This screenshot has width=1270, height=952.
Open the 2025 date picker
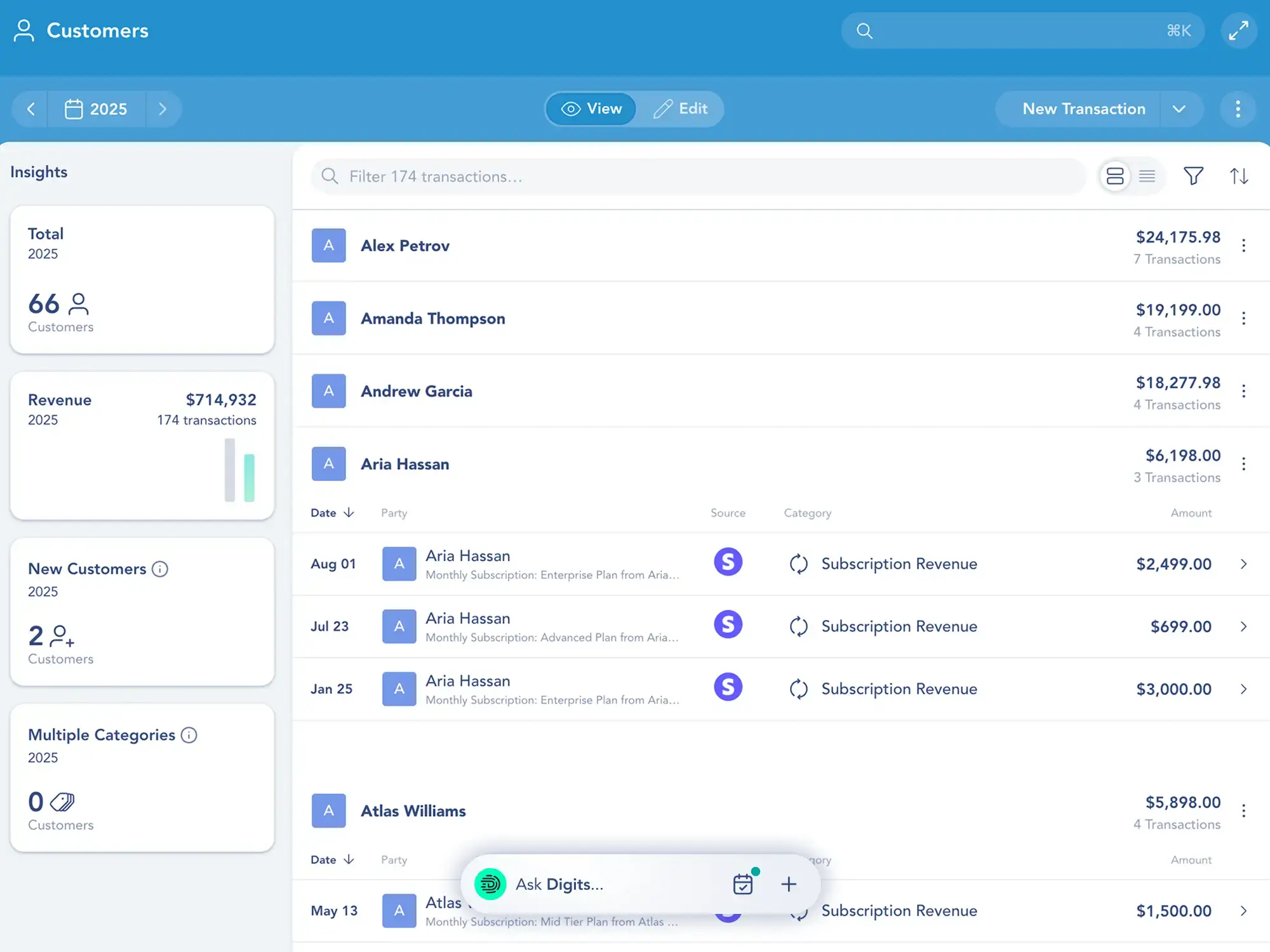96,109
